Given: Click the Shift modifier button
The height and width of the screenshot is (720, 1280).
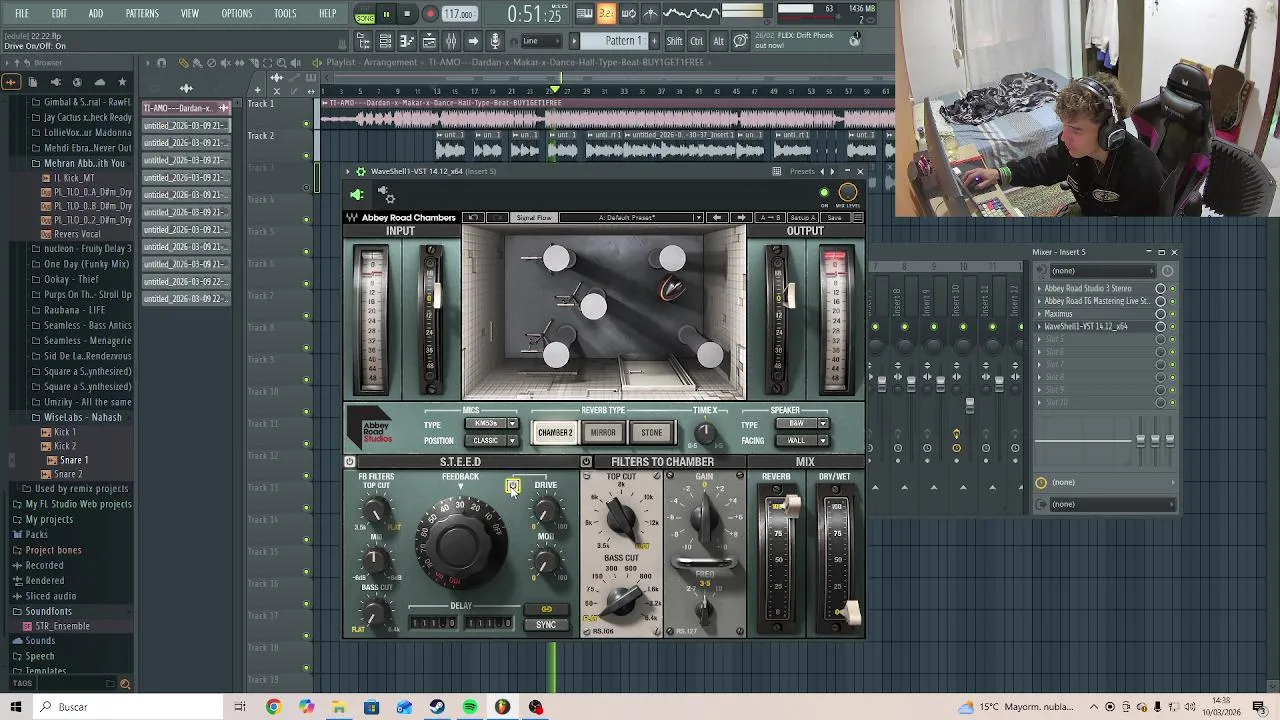Looking at the screenshot, I should (675, 41).
